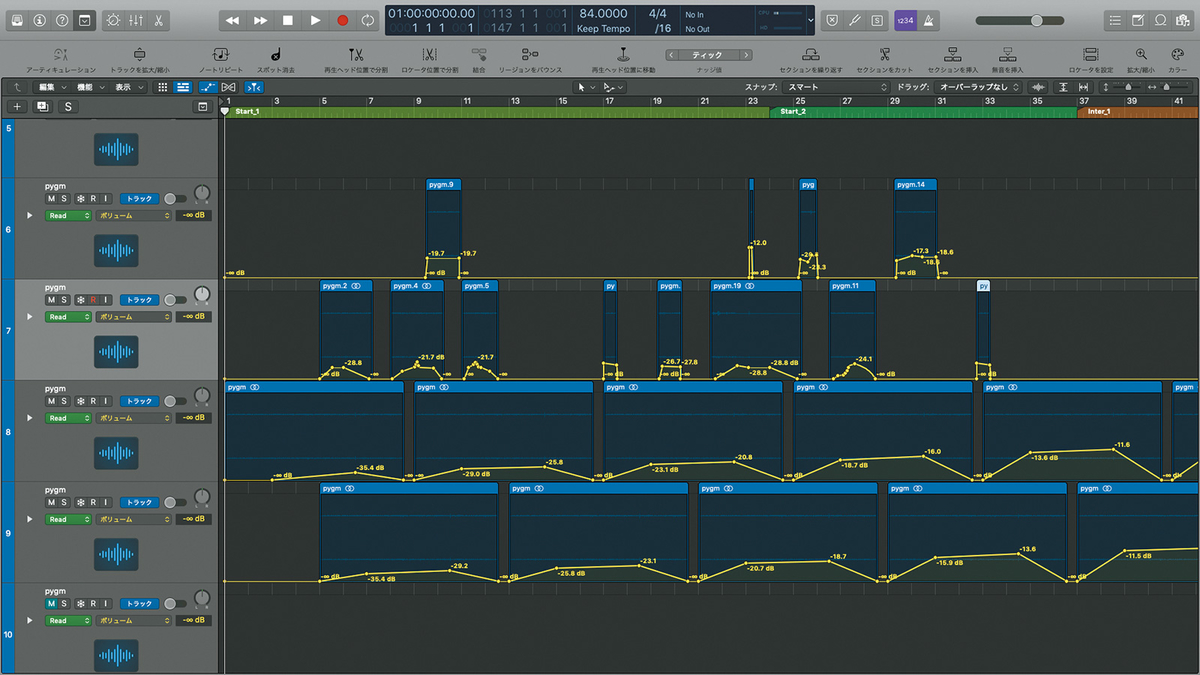Open track 7 ボリューム automation parameter dropdown
The width and height of the screenshot is (1200, 675).
tap(134, 317)
